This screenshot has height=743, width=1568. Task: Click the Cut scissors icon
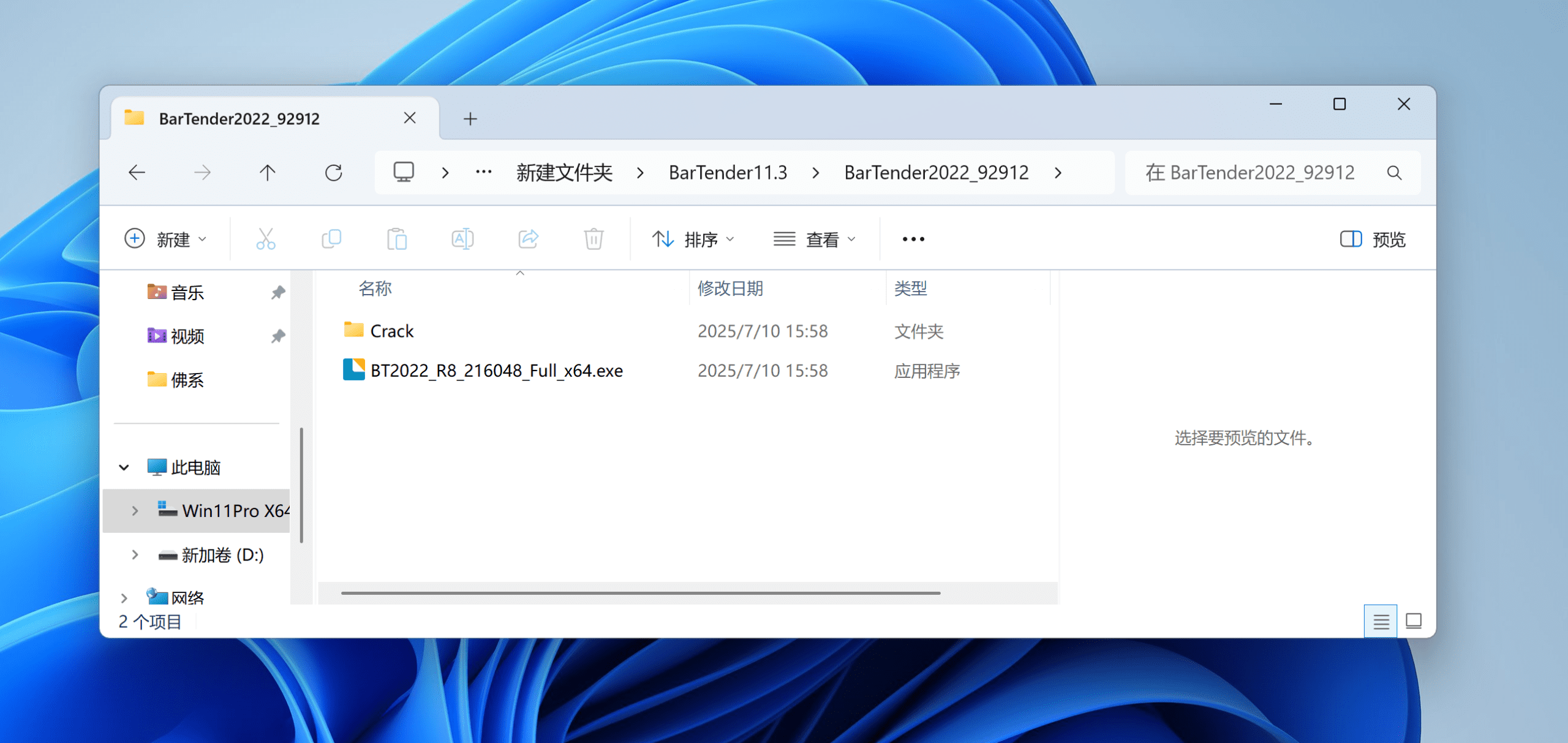coord(265,239)
